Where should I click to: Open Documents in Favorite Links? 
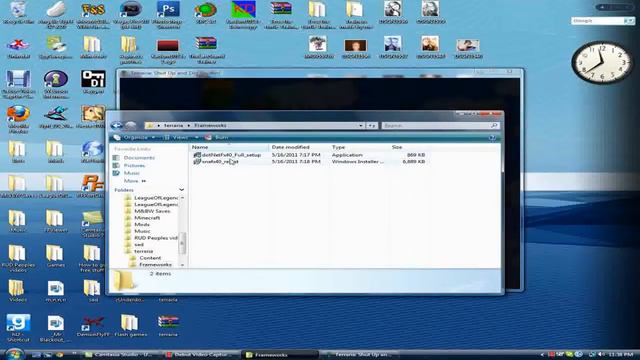pos(139,158)
